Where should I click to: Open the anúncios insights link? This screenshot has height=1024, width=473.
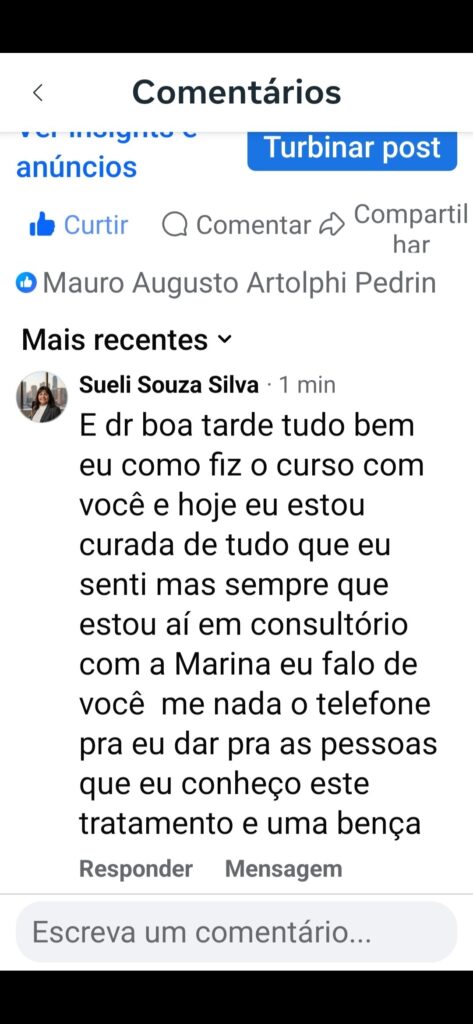[76, 167]
